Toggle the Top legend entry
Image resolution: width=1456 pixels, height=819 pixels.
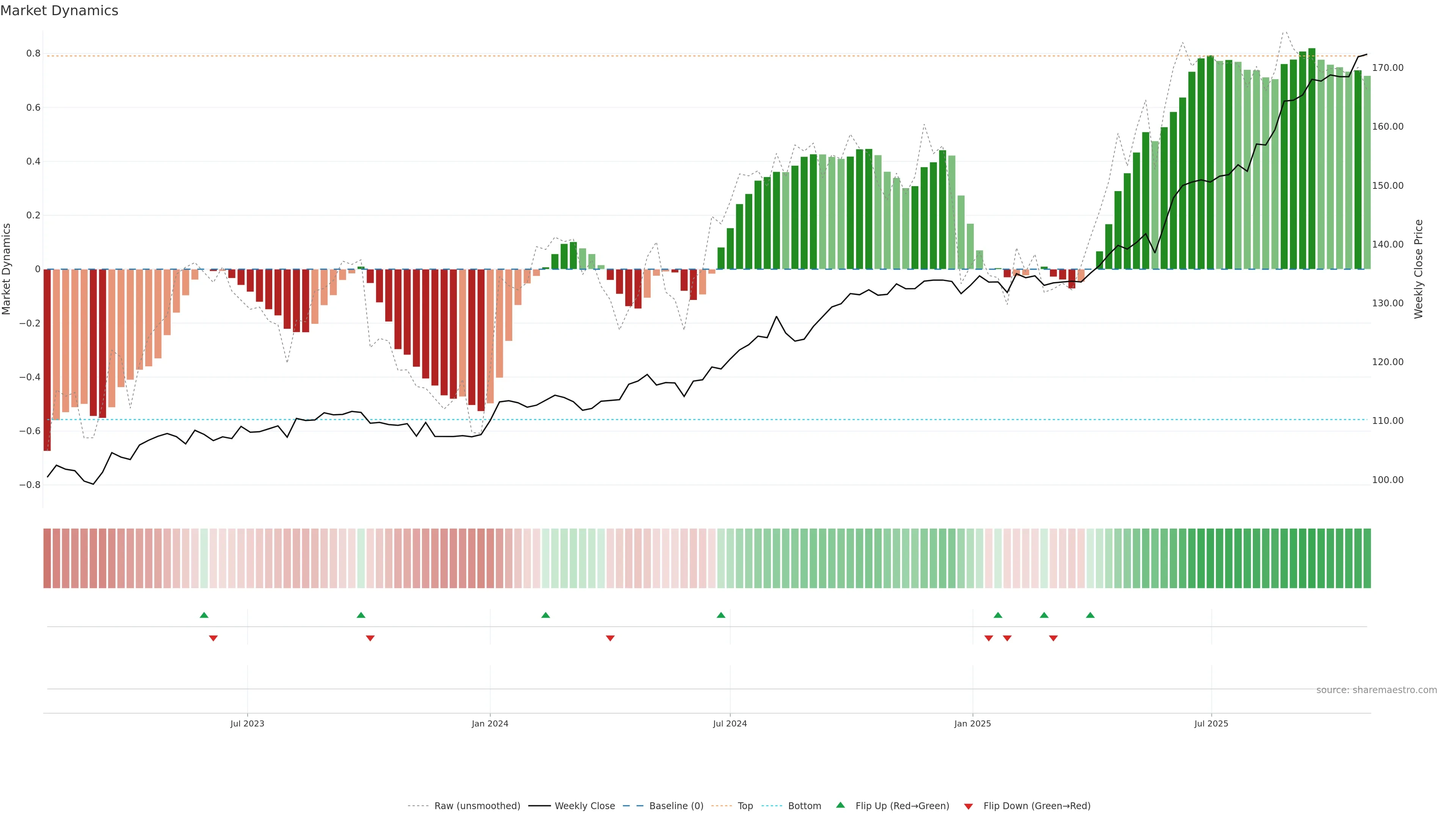tap(745, 806)
